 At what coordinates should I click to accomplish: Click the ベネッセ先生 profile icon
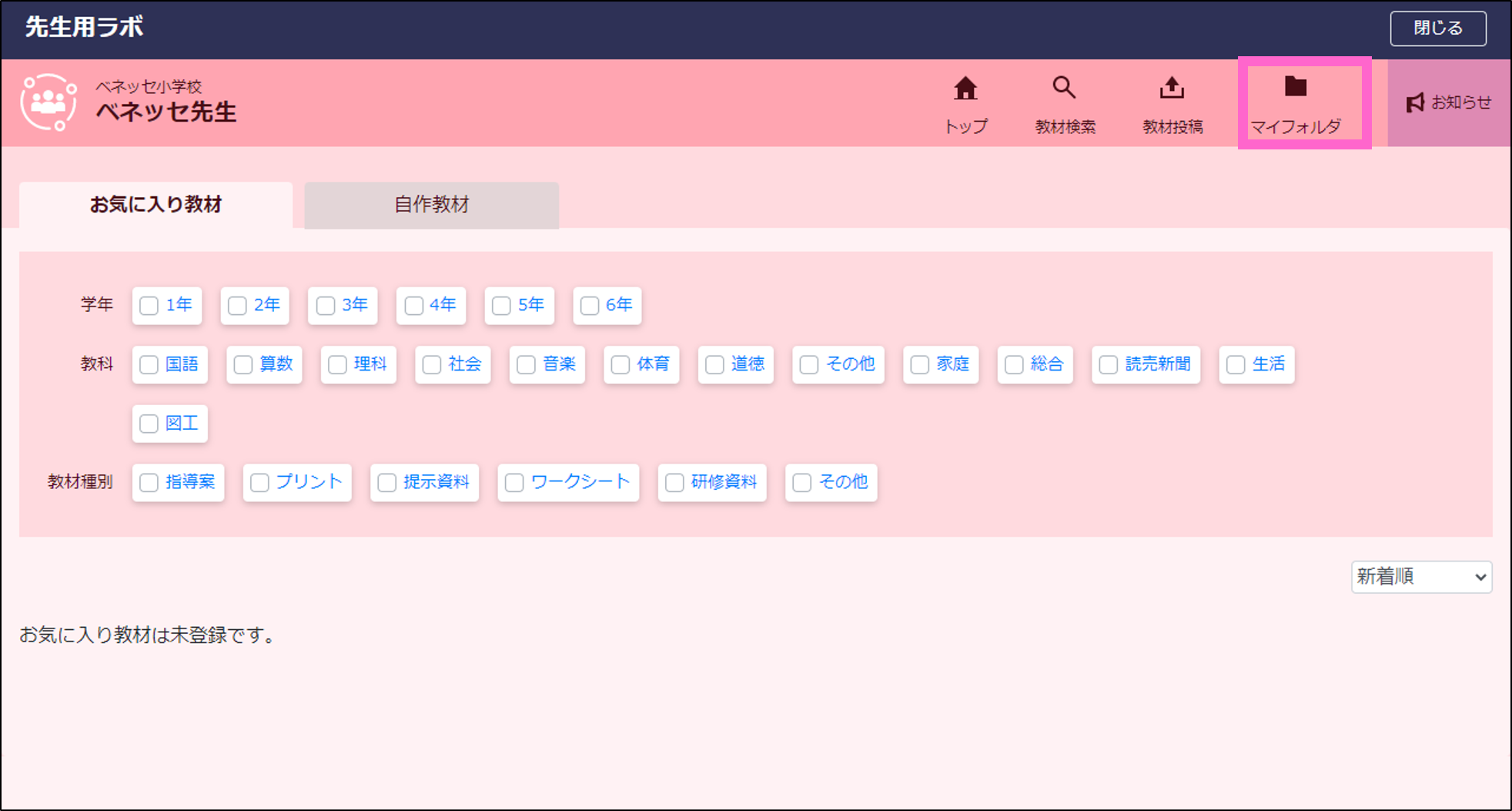(x=49, y=101)
